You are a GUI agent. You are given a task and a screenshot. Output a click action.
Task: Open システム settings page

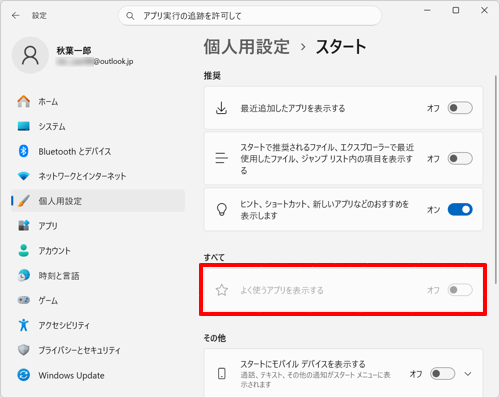pos(98,126)
